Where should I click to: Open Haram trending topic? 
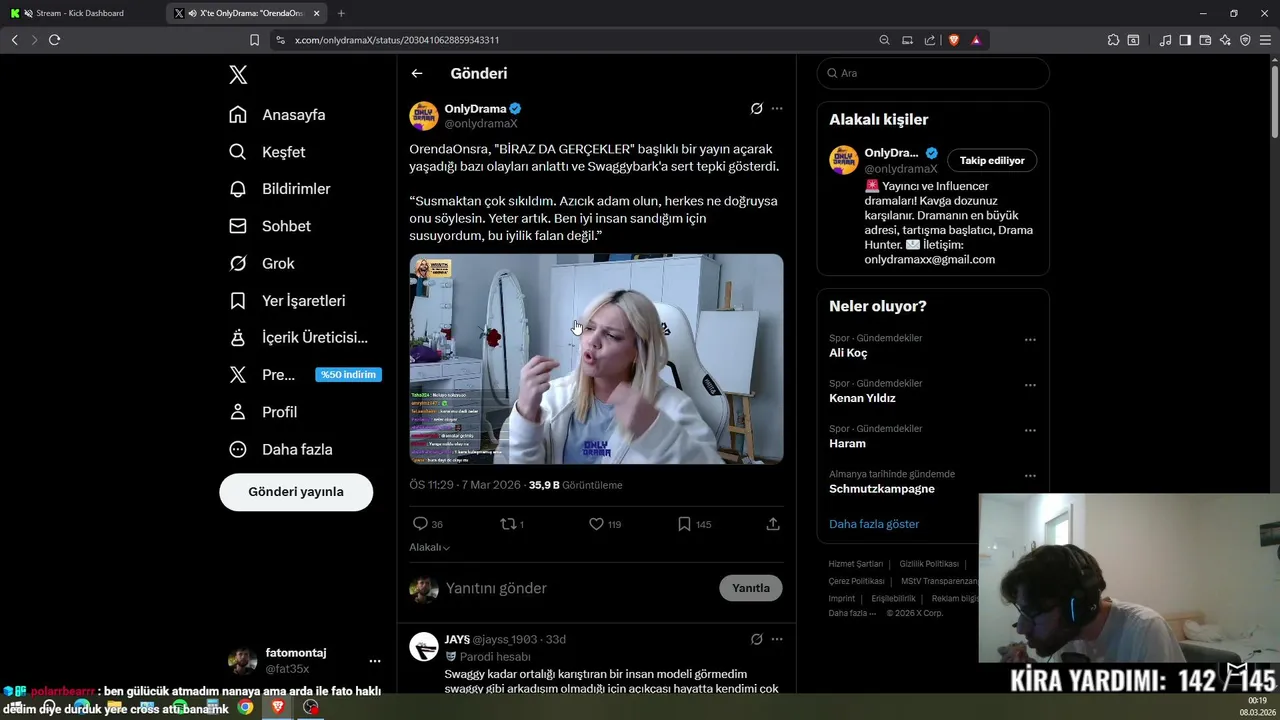pos(847,443)
